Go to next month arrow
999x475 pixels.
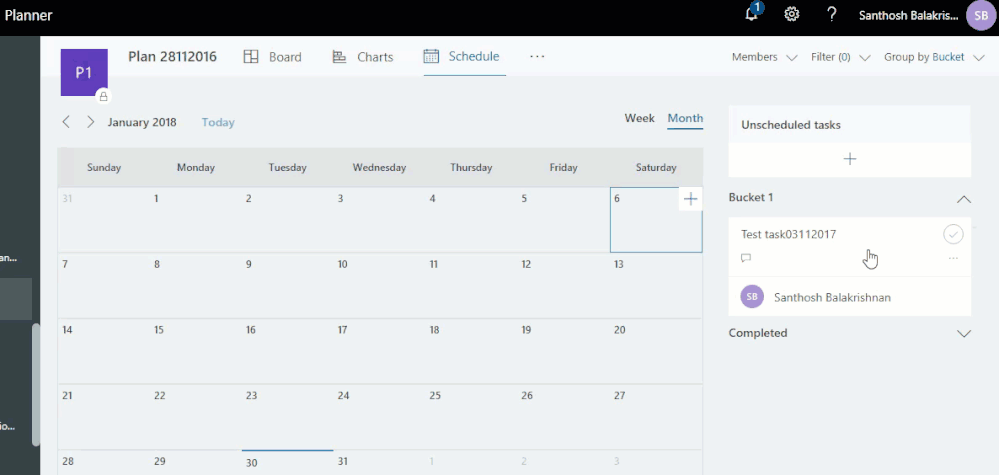tap(90, 122)
